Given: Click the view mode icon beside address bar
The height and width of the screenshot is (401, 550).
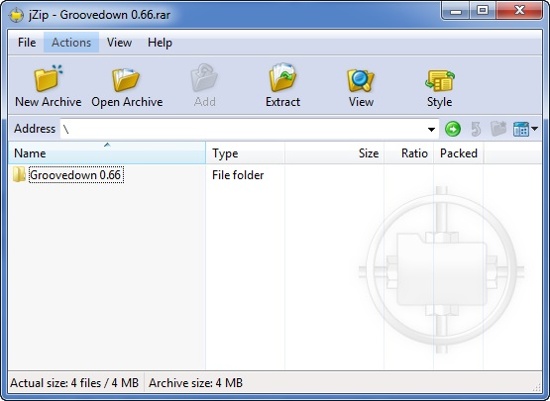Looking at the screenshot, I should click(521, 129).
